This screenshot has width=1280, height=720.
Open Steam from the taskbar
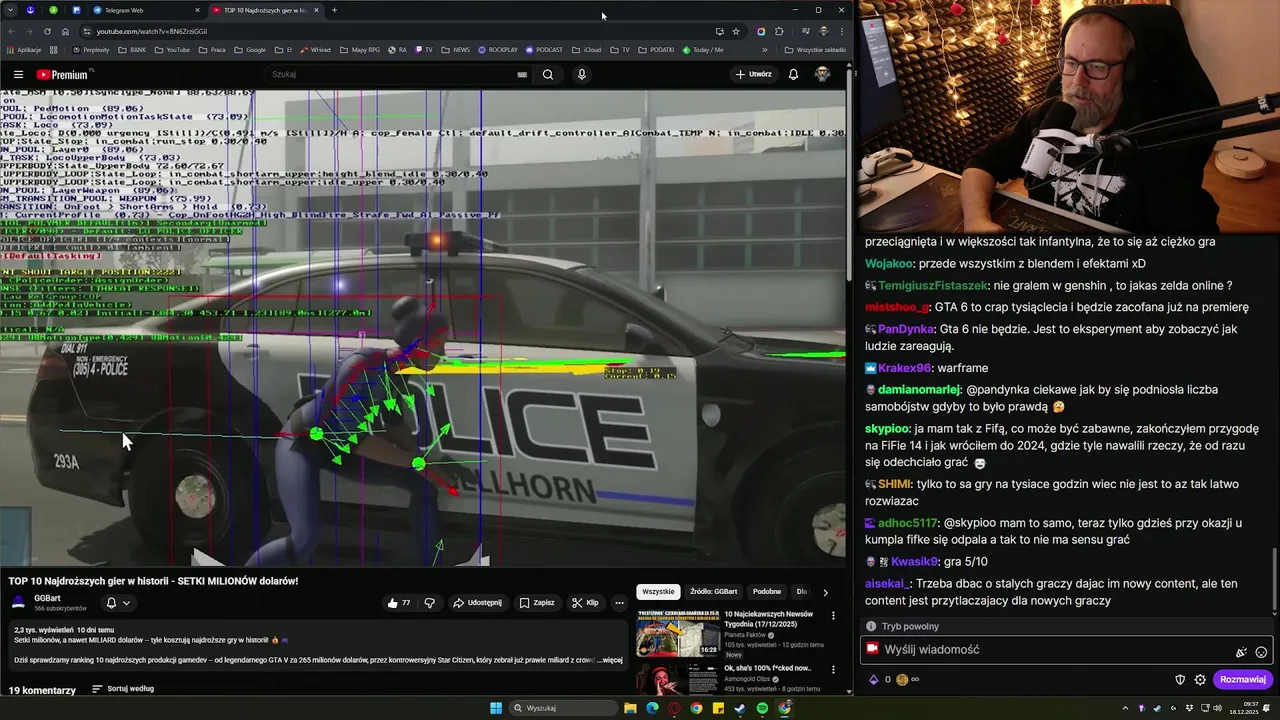pos(740,708)
